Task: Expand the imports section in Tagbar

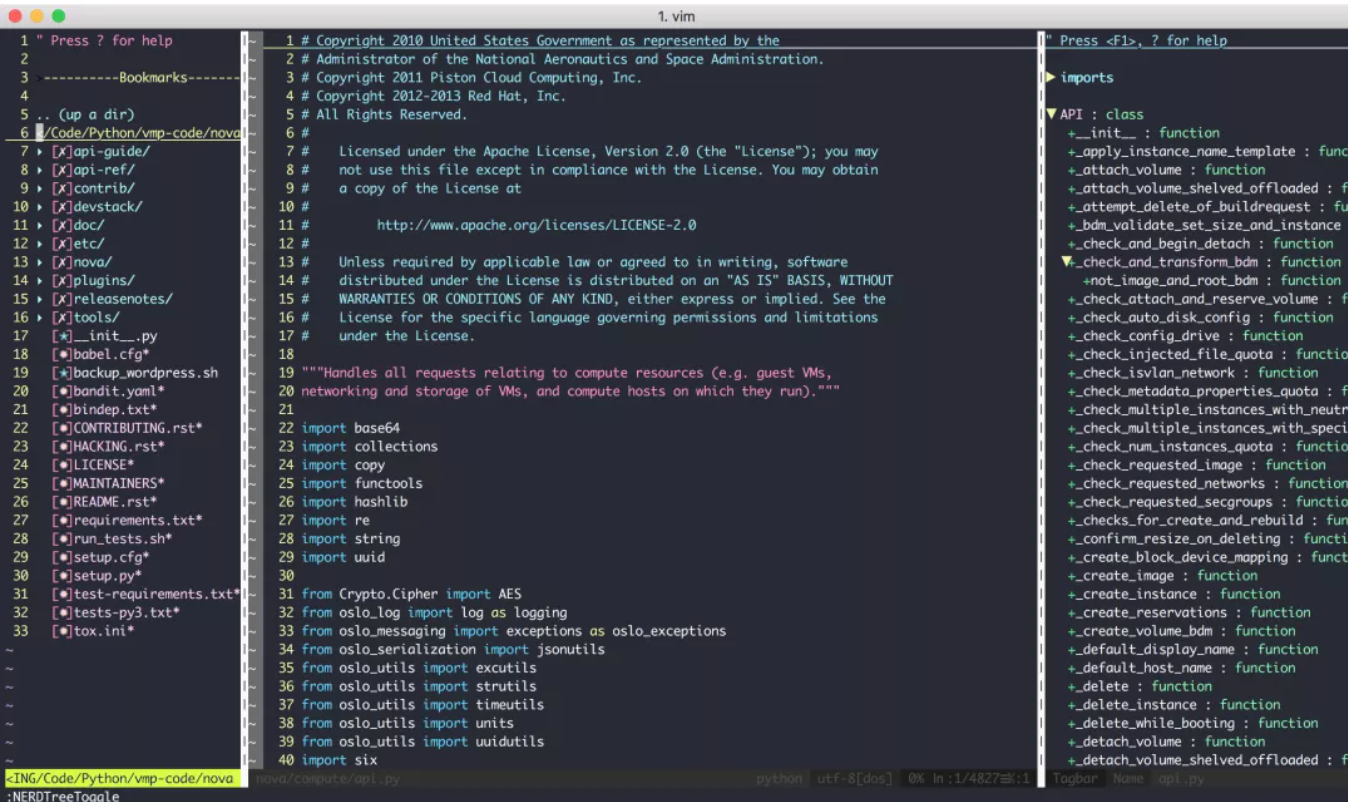Action: coord(1050,77)
